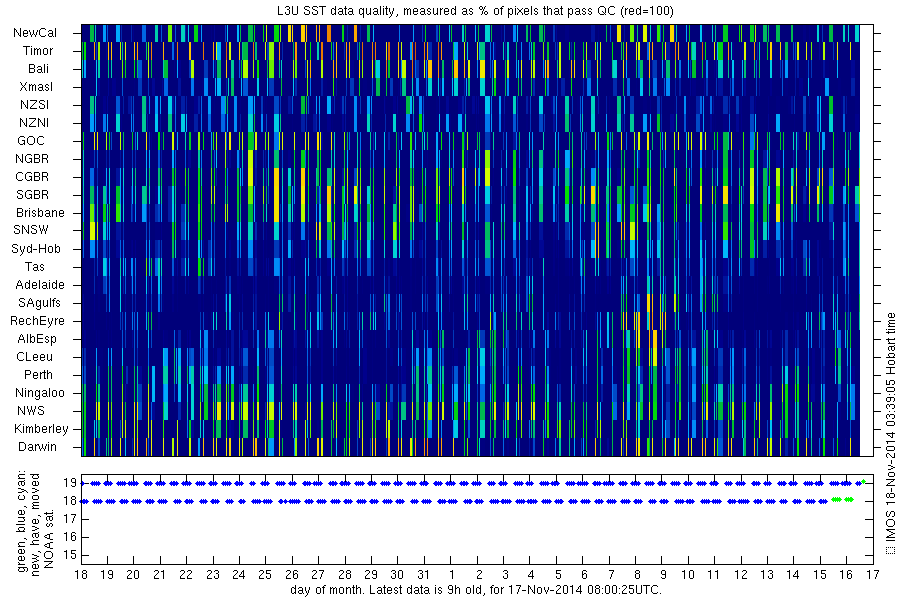Select the AlbEsp row label
Viewport: 900px width, 600px height.
click(x=37, y=339)
